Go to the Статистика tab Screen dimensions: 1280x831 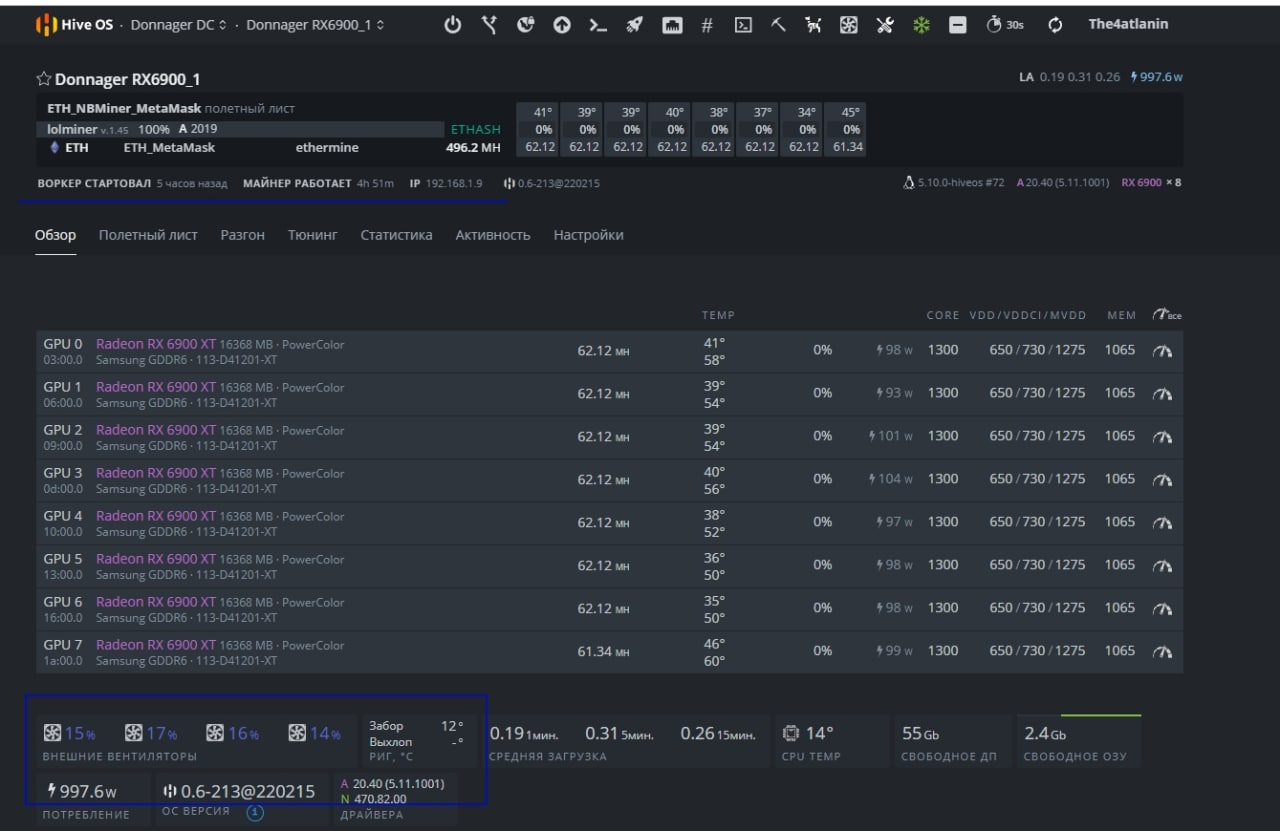click(x=396, y=235)
